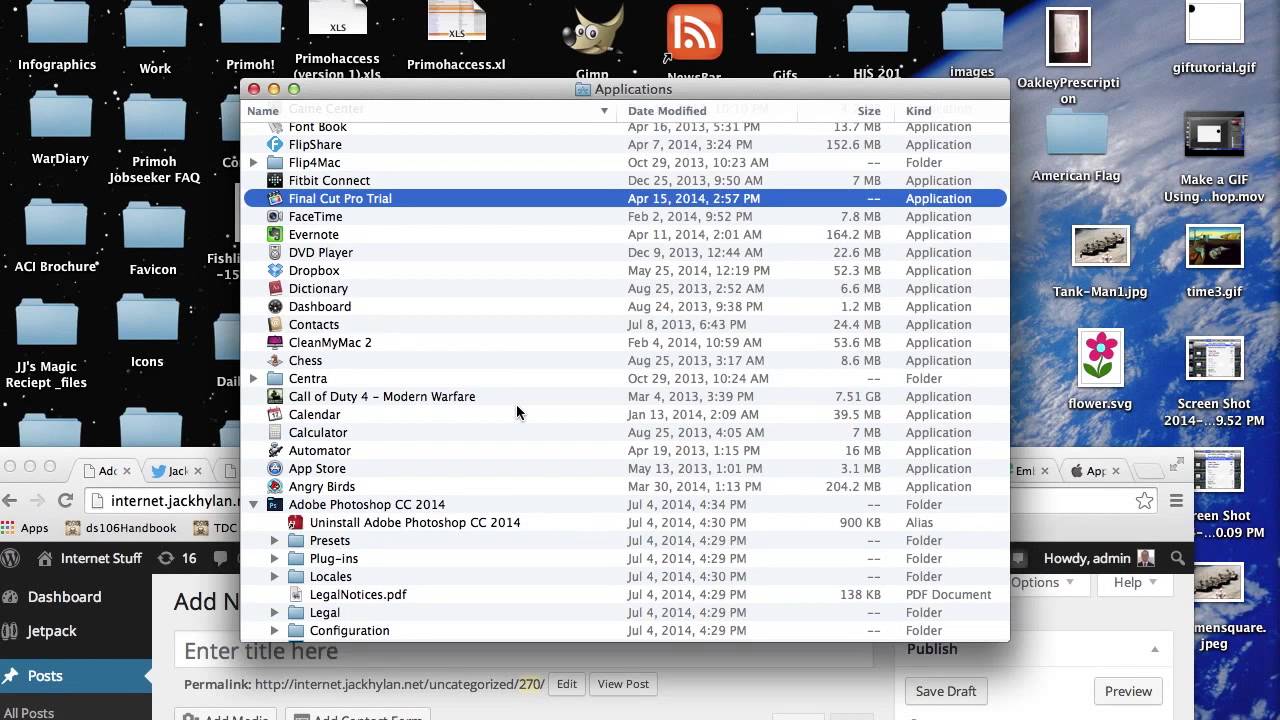The height and width of the screenshot is (720, 1280).
Task: Select the Dropbox app icon
Action: pos(275,270)
